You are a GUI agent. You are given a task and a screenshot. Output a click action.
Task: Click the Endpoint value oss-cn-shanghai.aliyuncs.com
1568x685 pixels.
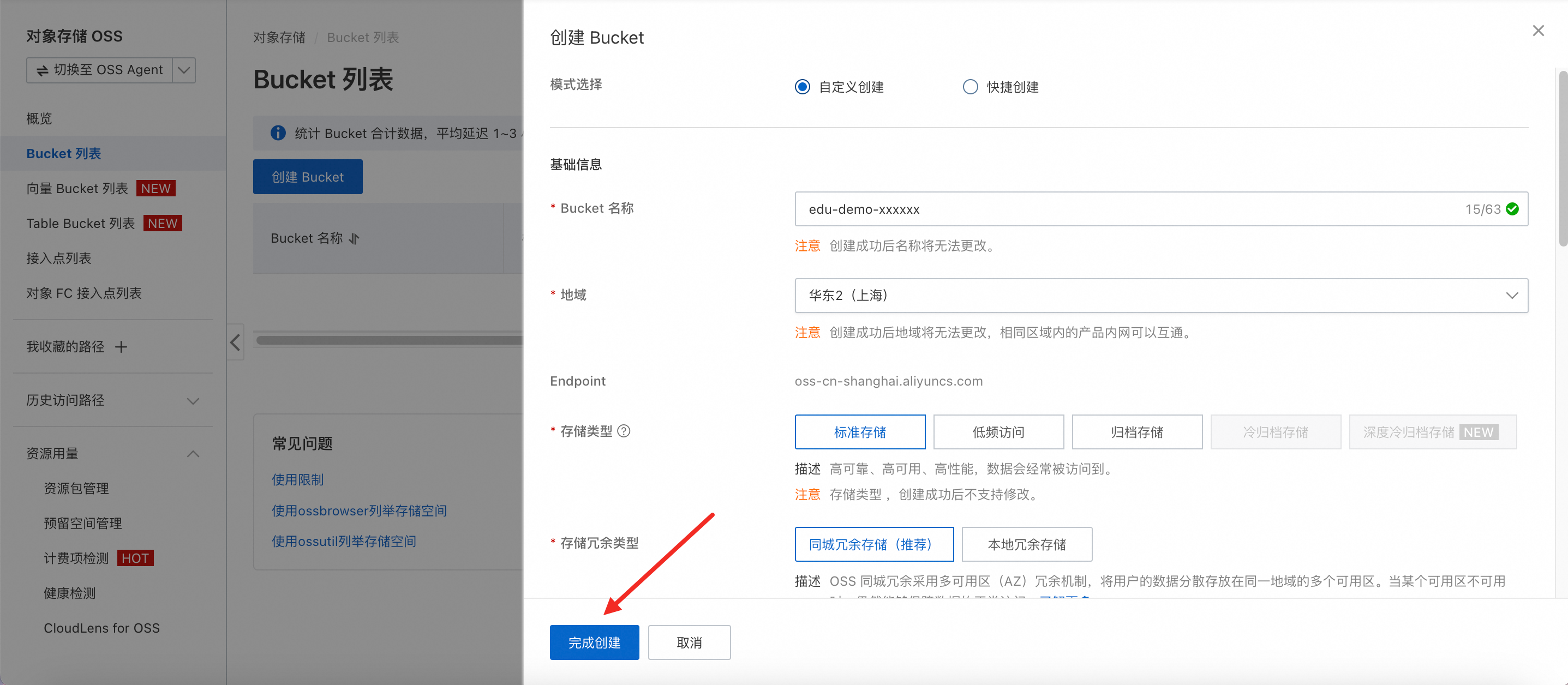tap(889, 381)
